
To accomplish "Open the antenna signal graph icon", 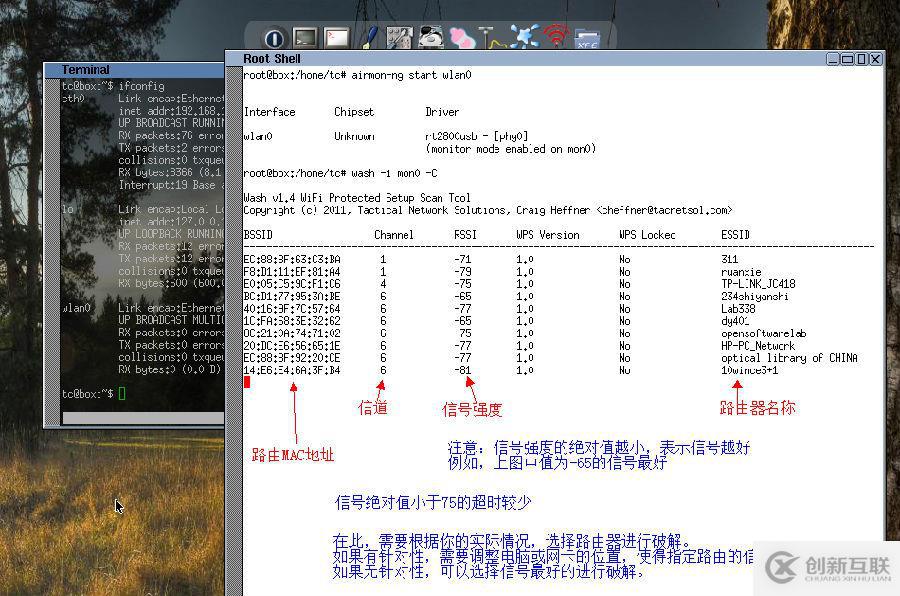I will 492,38.
